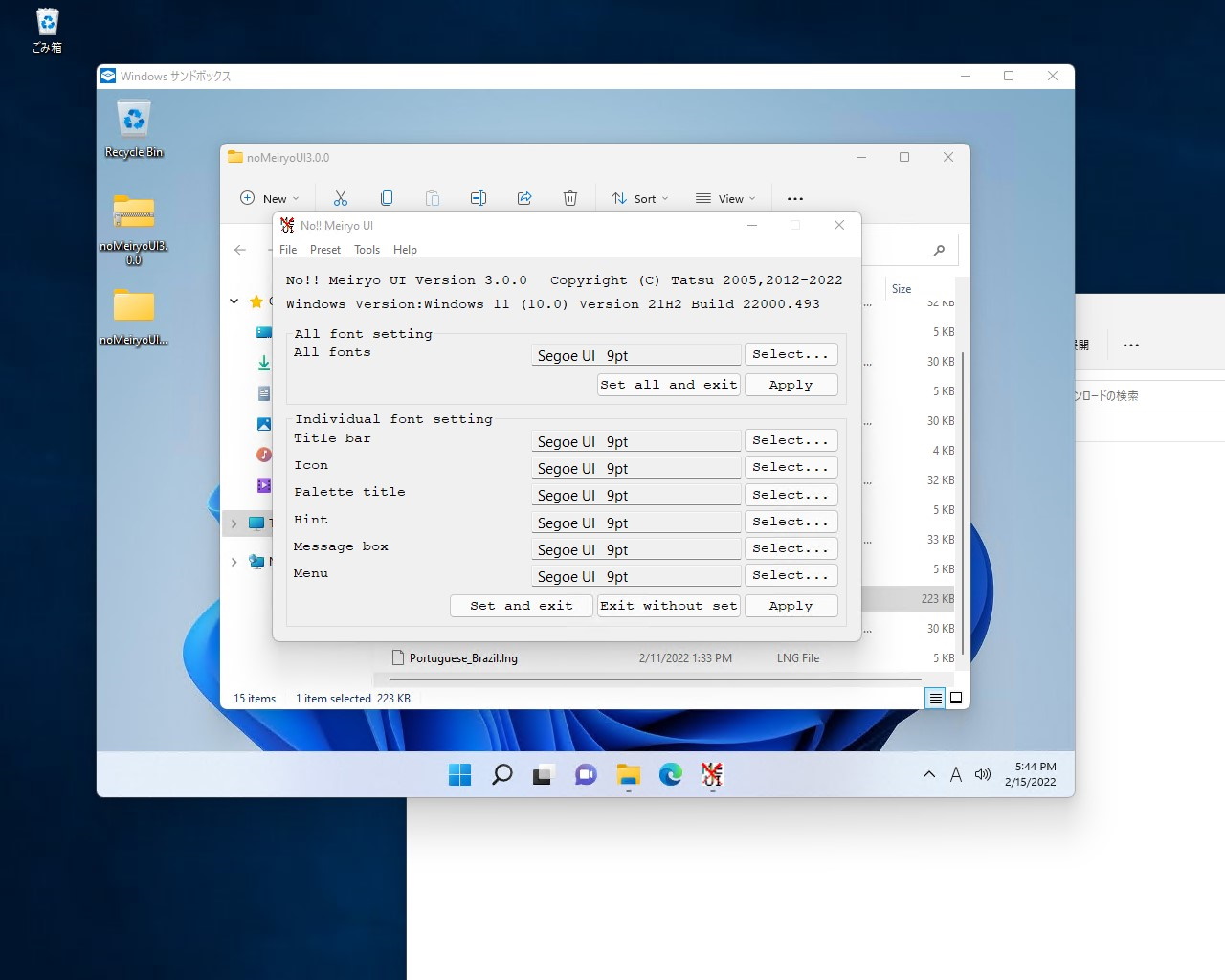Click the Delete trash icon in Explorer
The width and height of the screenshot is (1225, 980).
click(x=570, y=198)
